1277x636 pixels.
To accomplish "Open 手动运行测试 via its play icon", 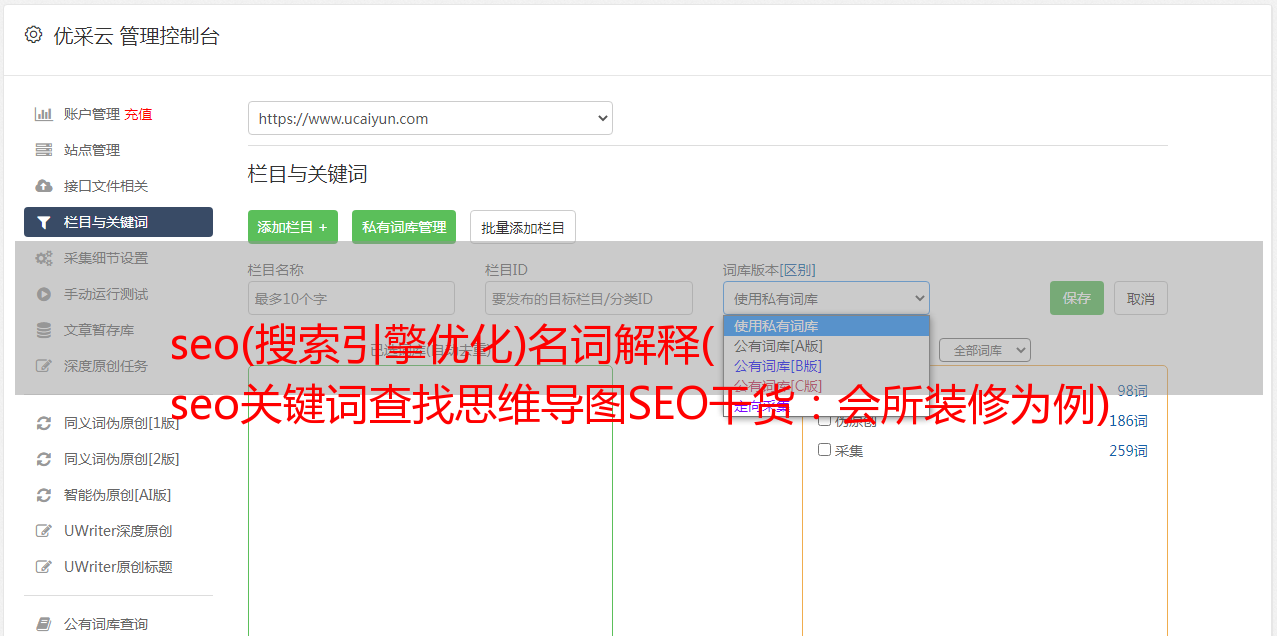I will coord(44,294).
